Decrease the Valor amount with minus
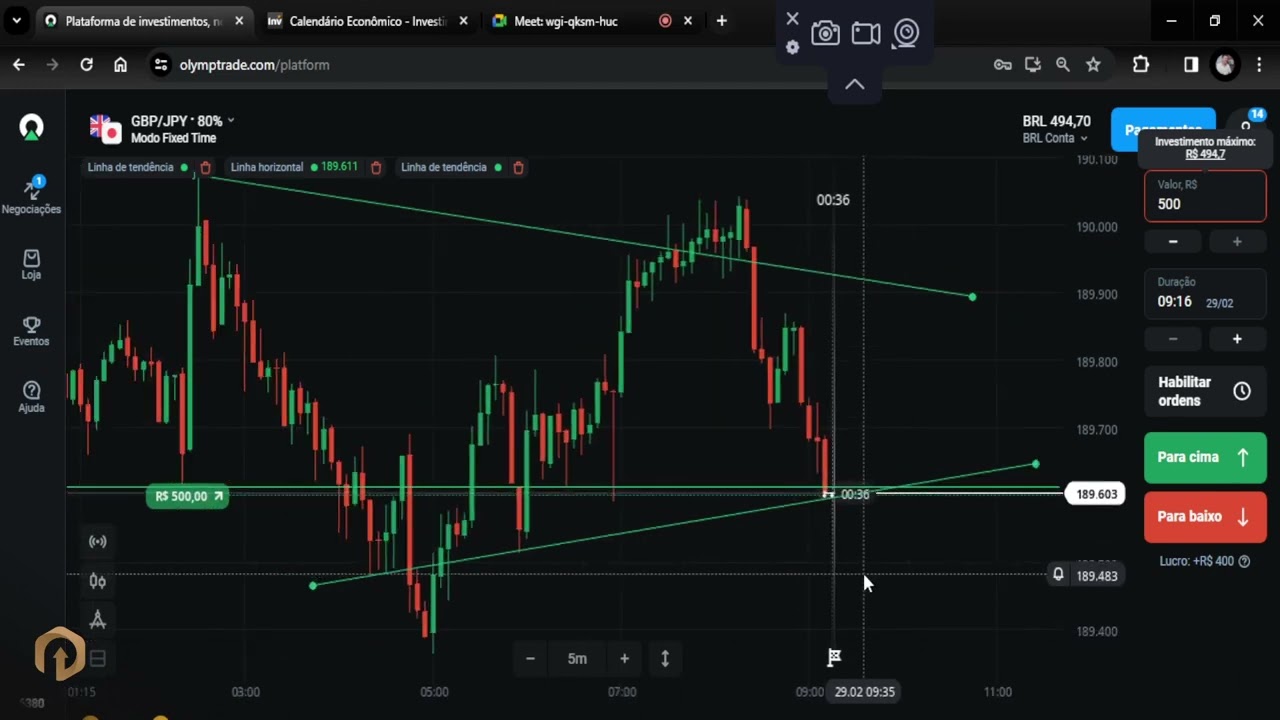1280x720 pixels. point(1173,242)
